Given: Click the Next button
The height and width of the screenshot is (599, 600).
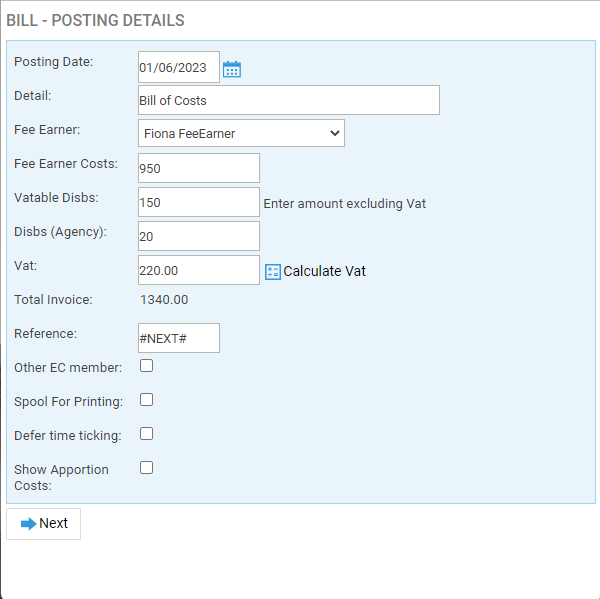Looking at the screenshot, I should pyautogui.click(x=44, y=524).
